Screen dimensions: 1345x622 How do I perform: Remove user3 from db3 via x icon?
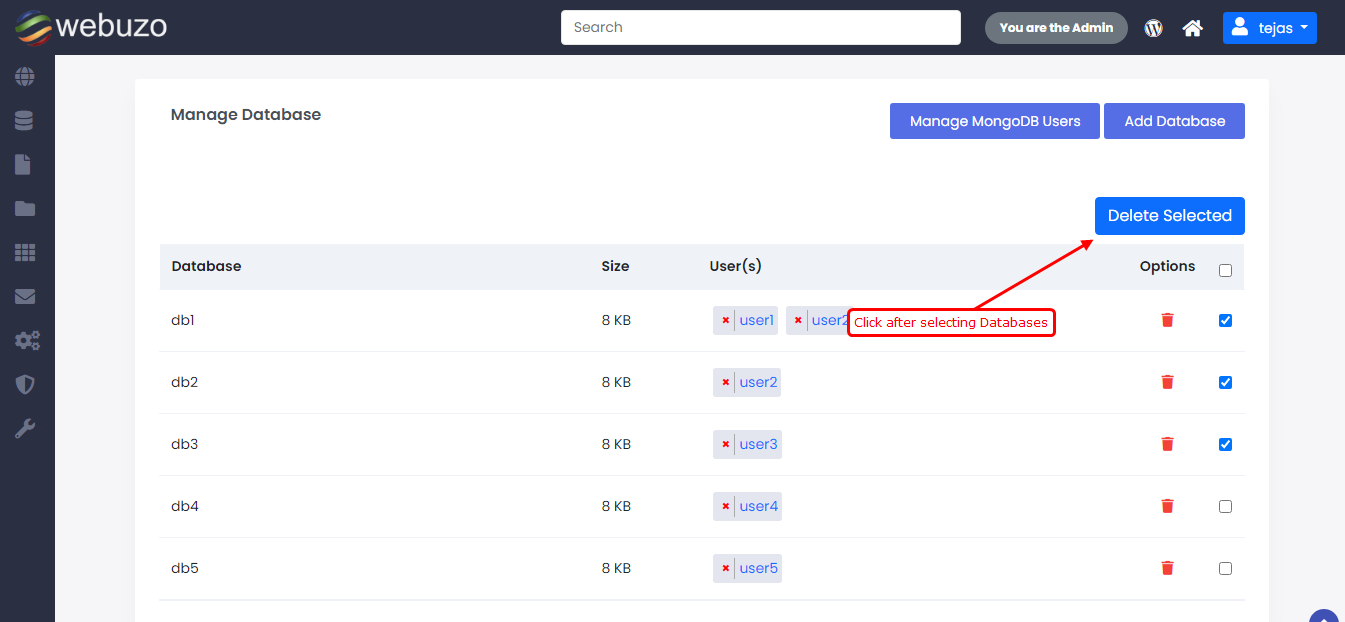[x=725, y=445]
